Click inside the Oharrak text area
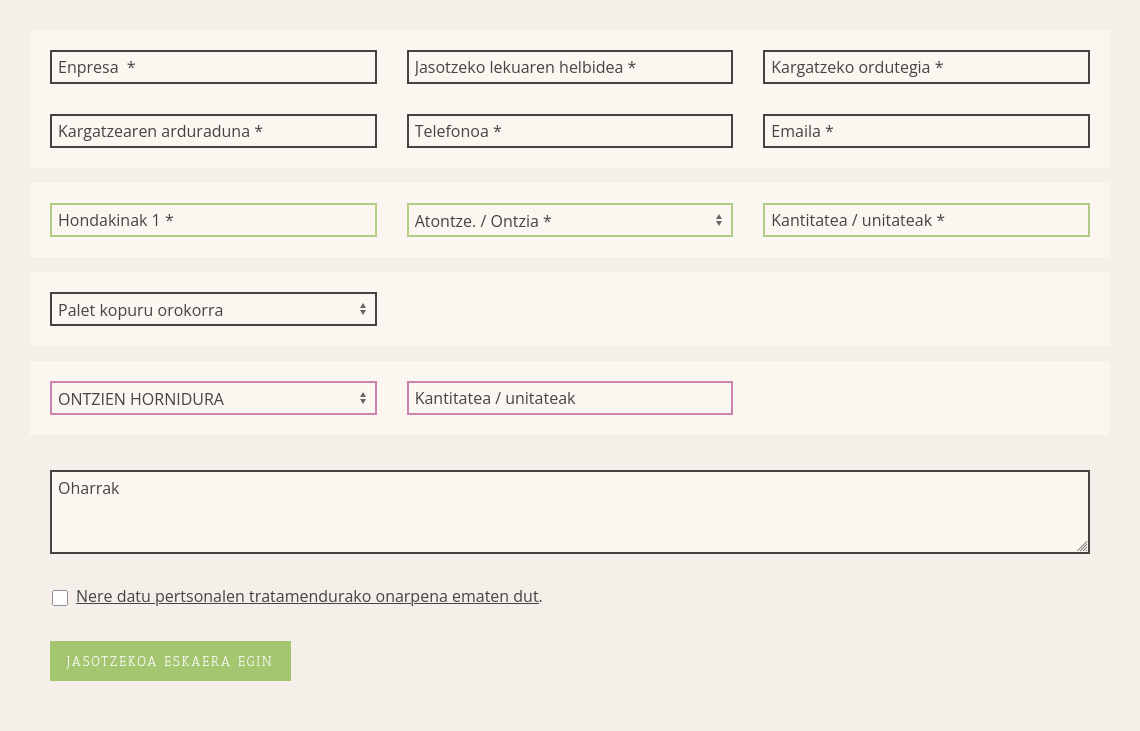Image resolution: width=1140 pixels, height=731 pixels. point(569,511)
